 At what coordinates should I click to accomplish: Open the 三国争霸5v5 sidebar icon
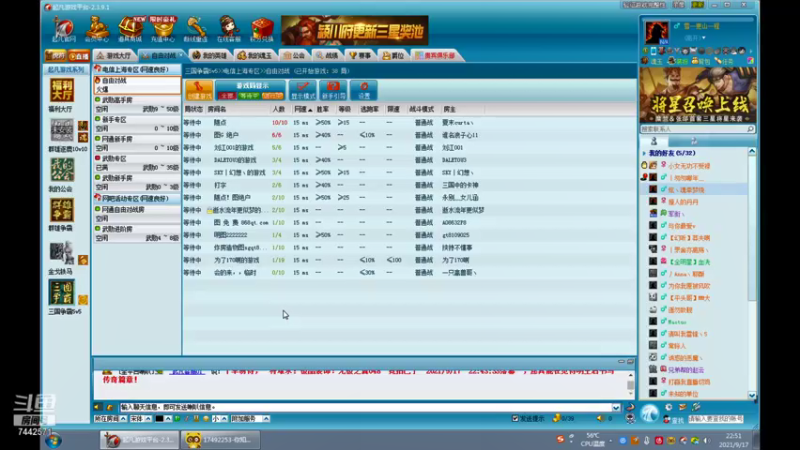coord(62,292)
